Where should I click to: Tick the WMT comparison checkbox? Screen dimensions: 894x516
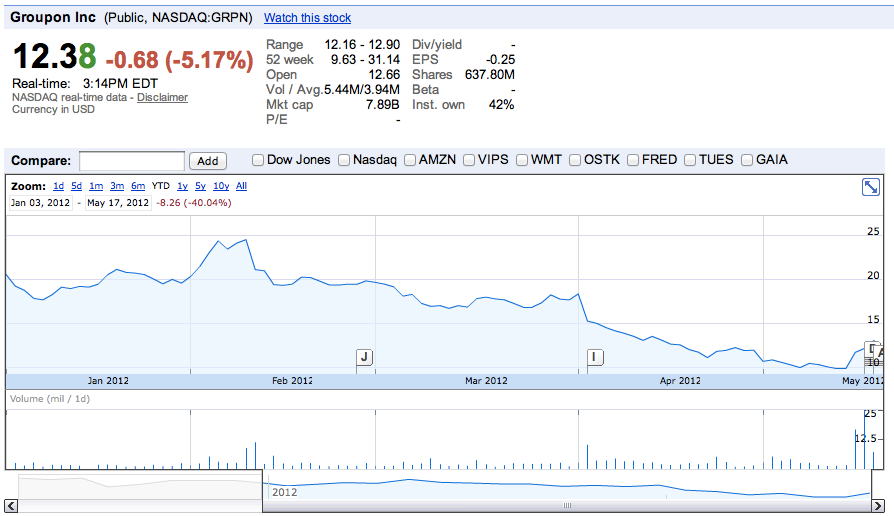[x=522, y=160]
